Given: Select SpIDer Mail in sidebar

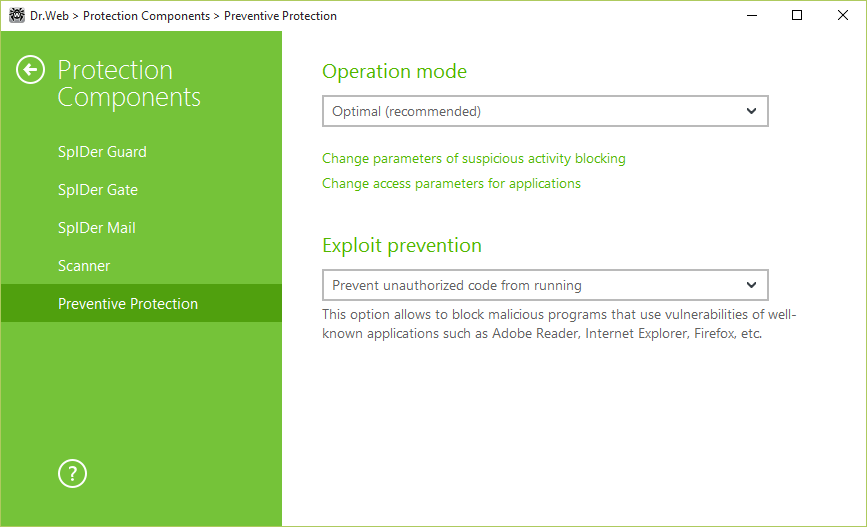Looking at the screenshot, I should pos(97,228).
